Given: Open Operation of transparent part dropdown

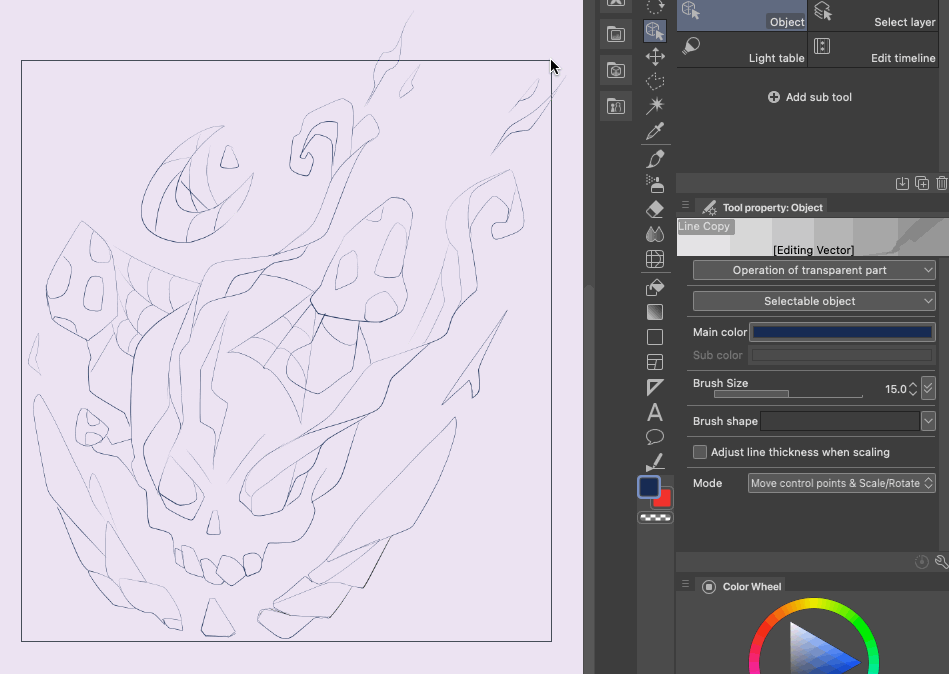Looking at the screenshot, I should pos(814,270).
